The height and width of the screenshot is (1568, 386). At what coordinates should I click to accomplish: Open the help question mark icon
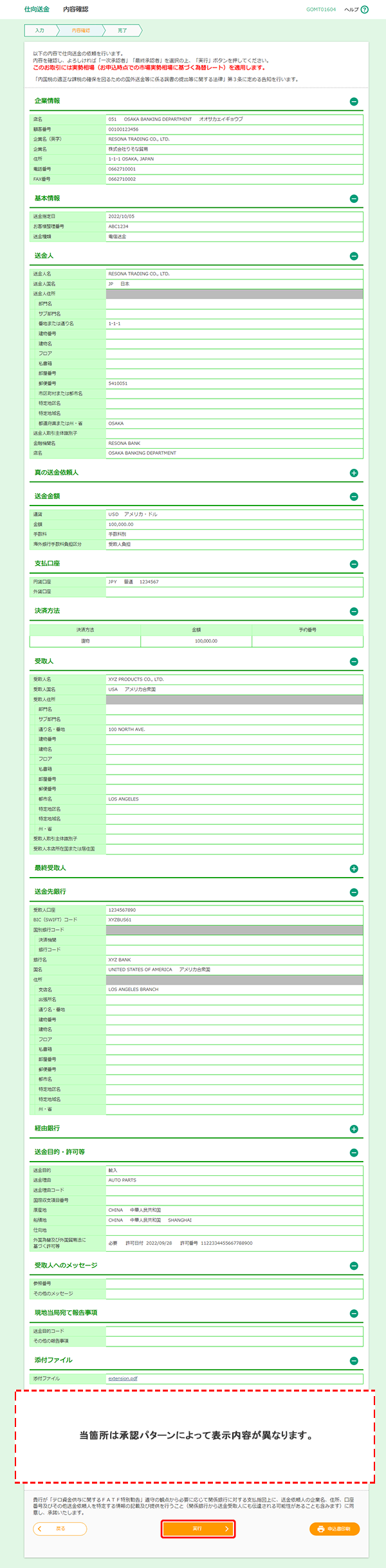(x=365, y=10)
